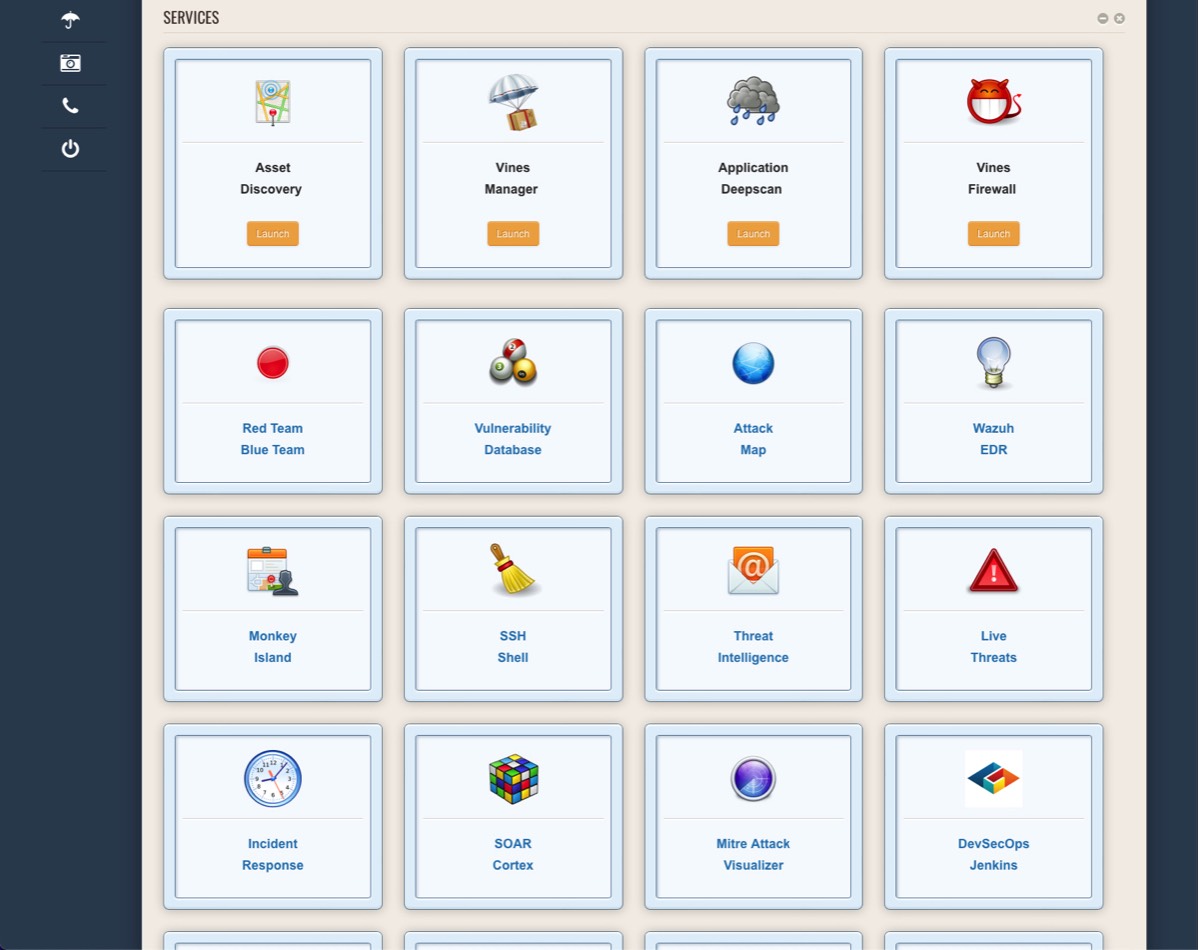The image size is (1198, 950).
Task: Click the Application Deepscan storm cloud icon
Action: click(x=753, y=101)
